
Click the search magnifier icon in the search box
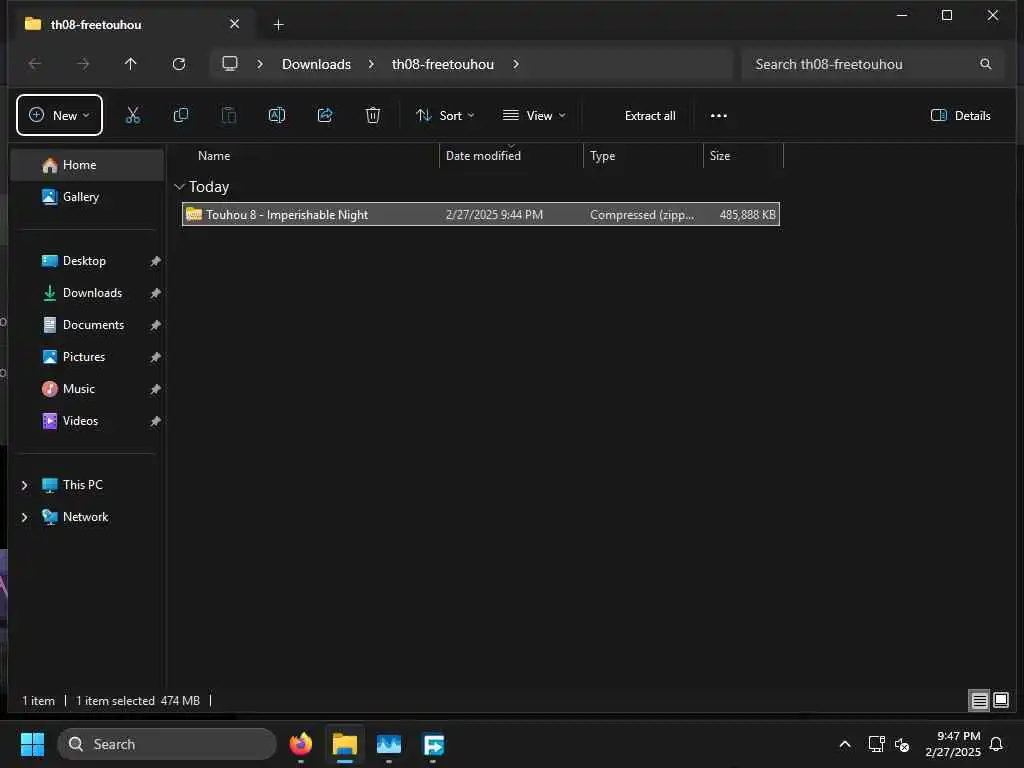[x=985, y=64]
